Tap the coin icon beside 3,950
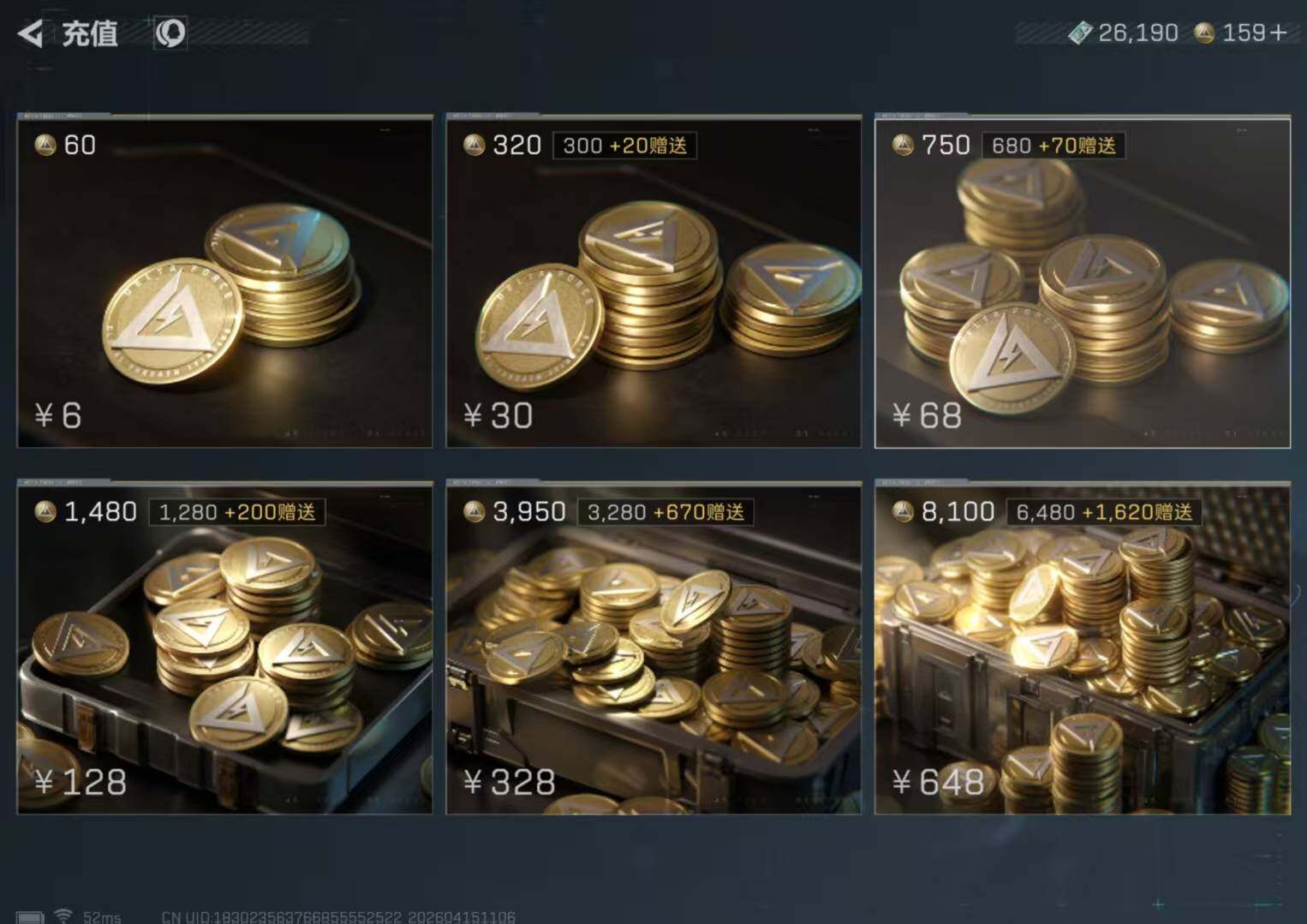The height and width of the screenshot is (924, 1307). [x=474, y=512]
